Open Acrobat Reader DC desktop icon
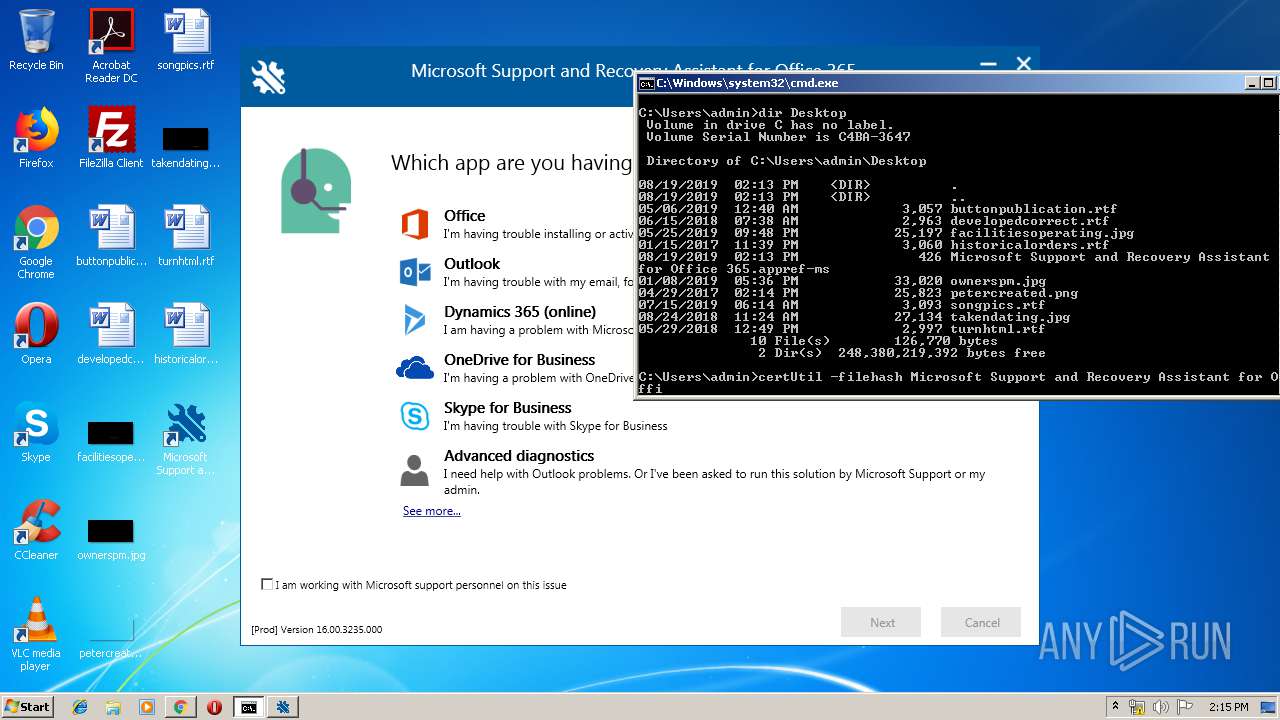 click(111, 46)
